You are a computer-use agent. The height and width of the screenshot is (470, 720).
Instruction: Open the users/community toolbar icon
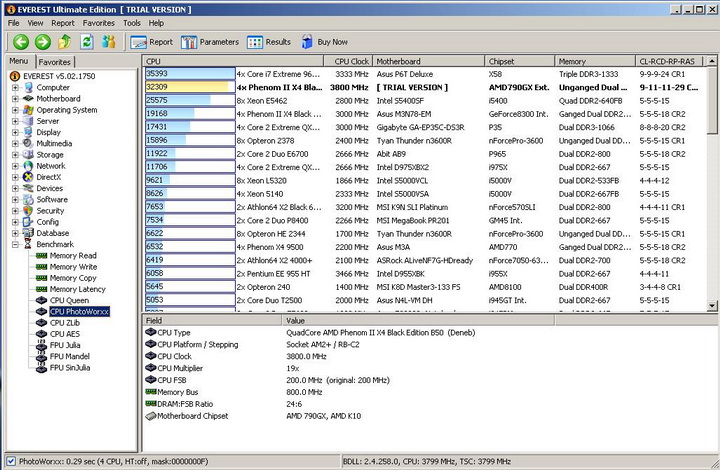tap(109, 42)
